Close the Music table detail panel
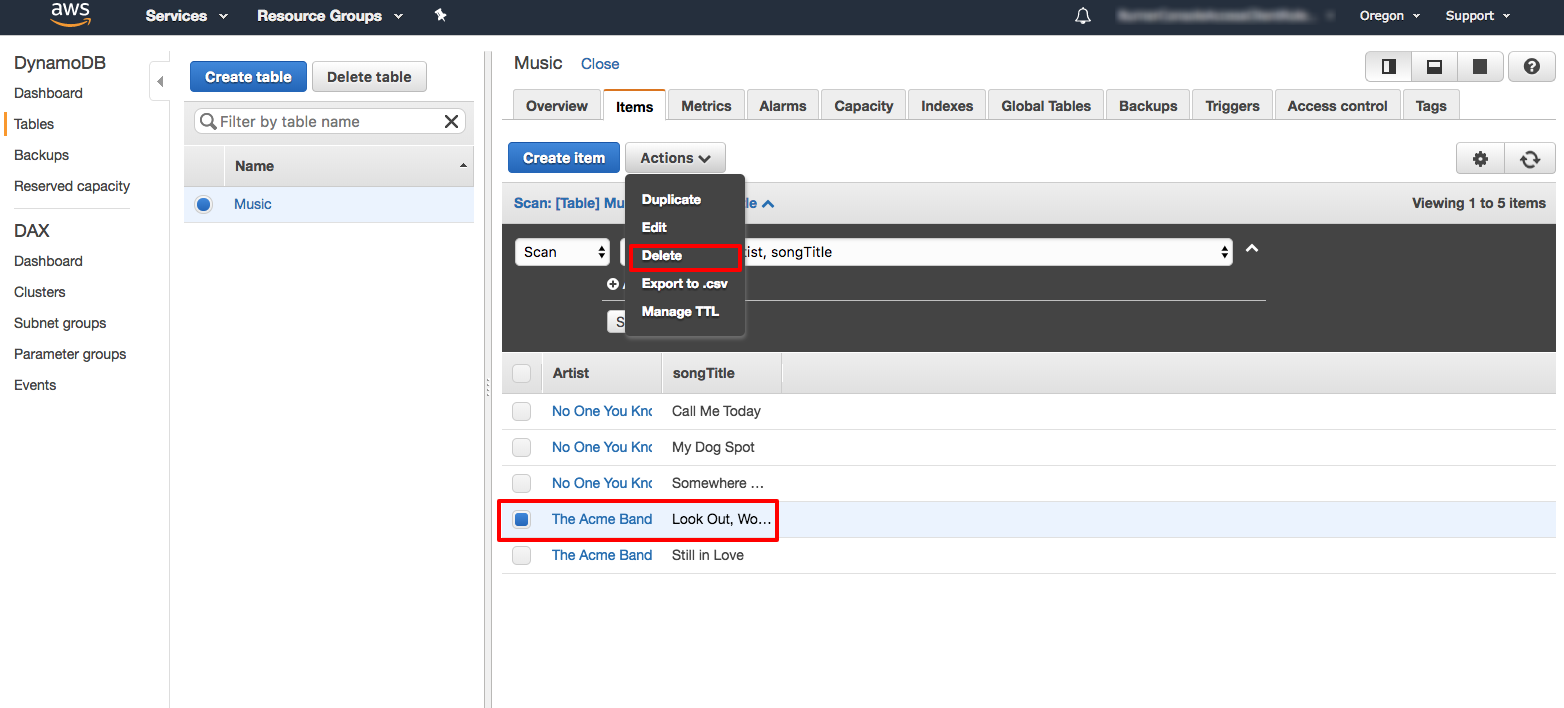 (x=600, y=64)
